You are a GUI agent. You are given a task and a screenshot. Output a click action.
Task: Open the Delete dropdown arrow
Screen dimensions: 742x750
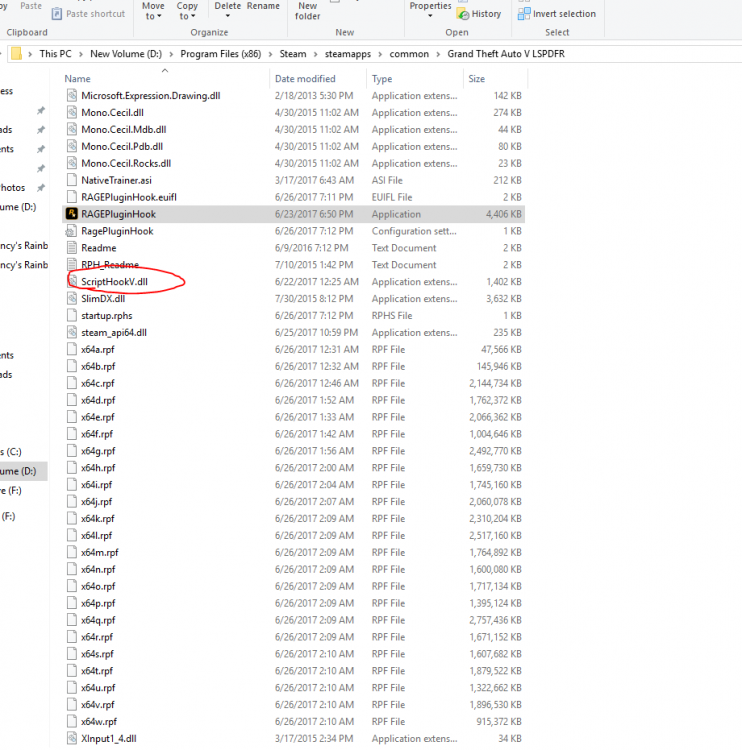[x=228, y=16]
